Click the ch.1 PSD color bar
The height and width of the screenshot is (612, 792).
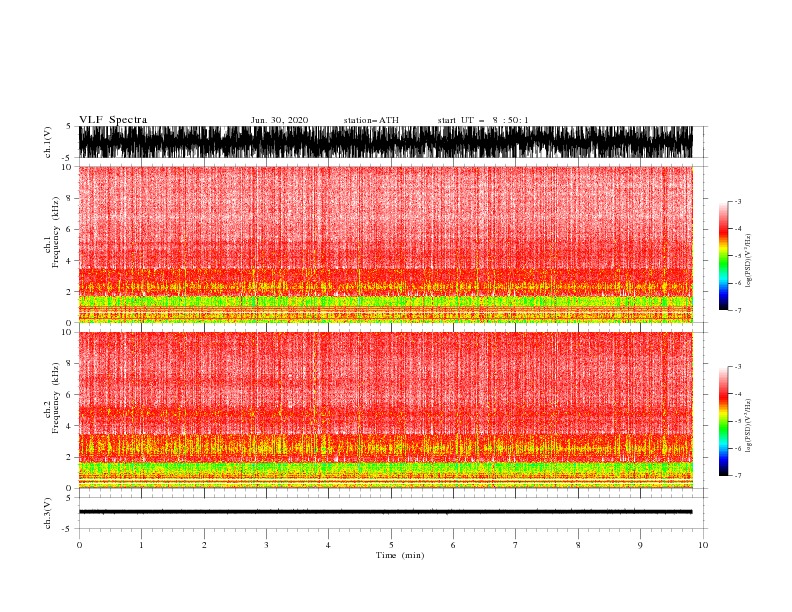(x=723, y=256)
